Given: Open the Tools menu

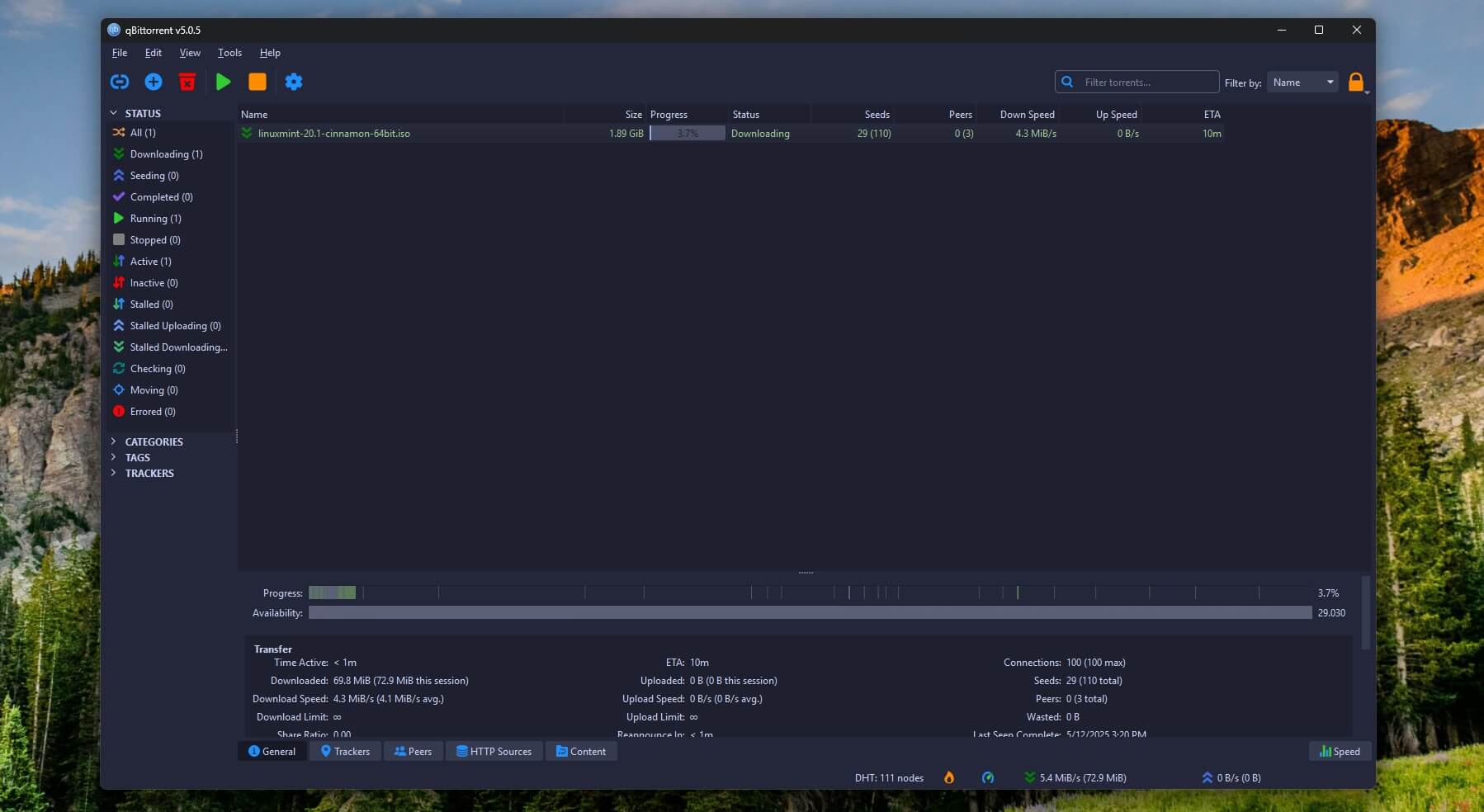Looking at the screenshot, I should point(229,53).
